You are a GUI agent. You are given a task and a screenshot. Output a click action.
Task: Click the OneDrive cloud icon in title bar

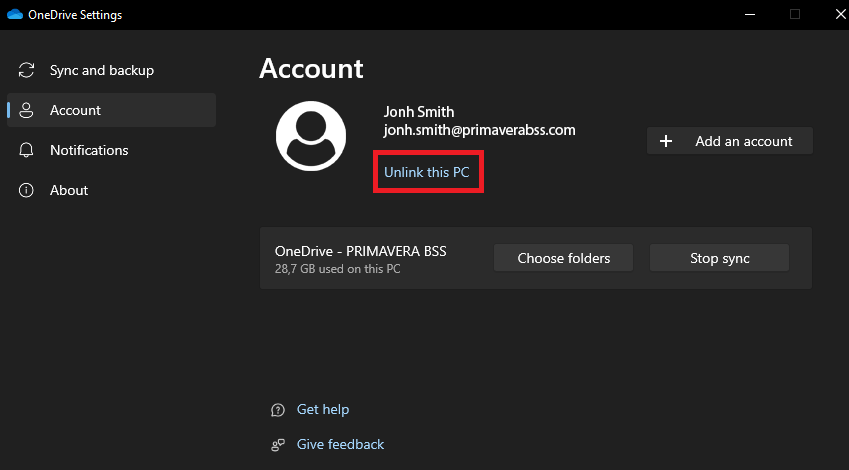[15, 15]
